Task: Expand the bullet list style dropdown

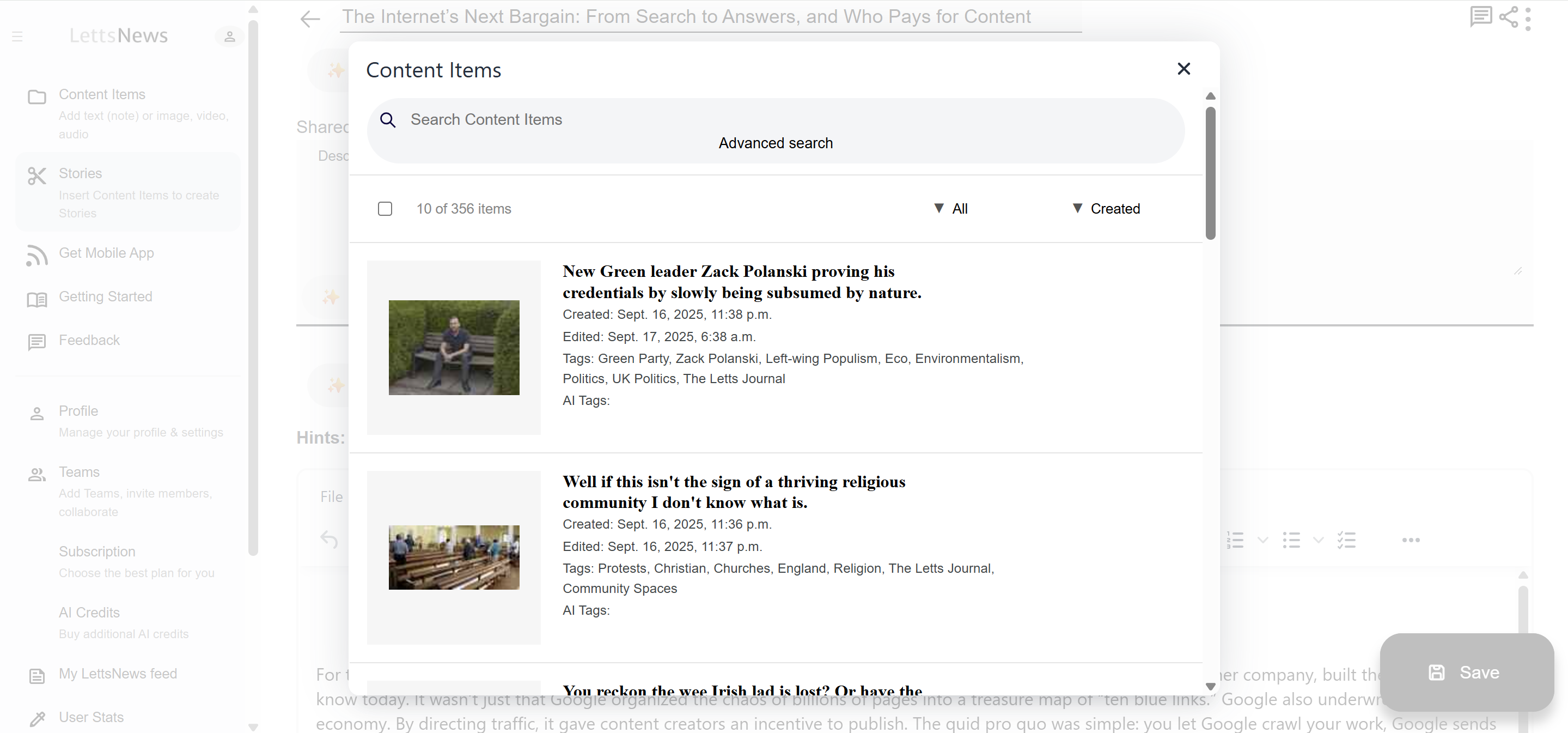Action: (x=1319, y=540)
